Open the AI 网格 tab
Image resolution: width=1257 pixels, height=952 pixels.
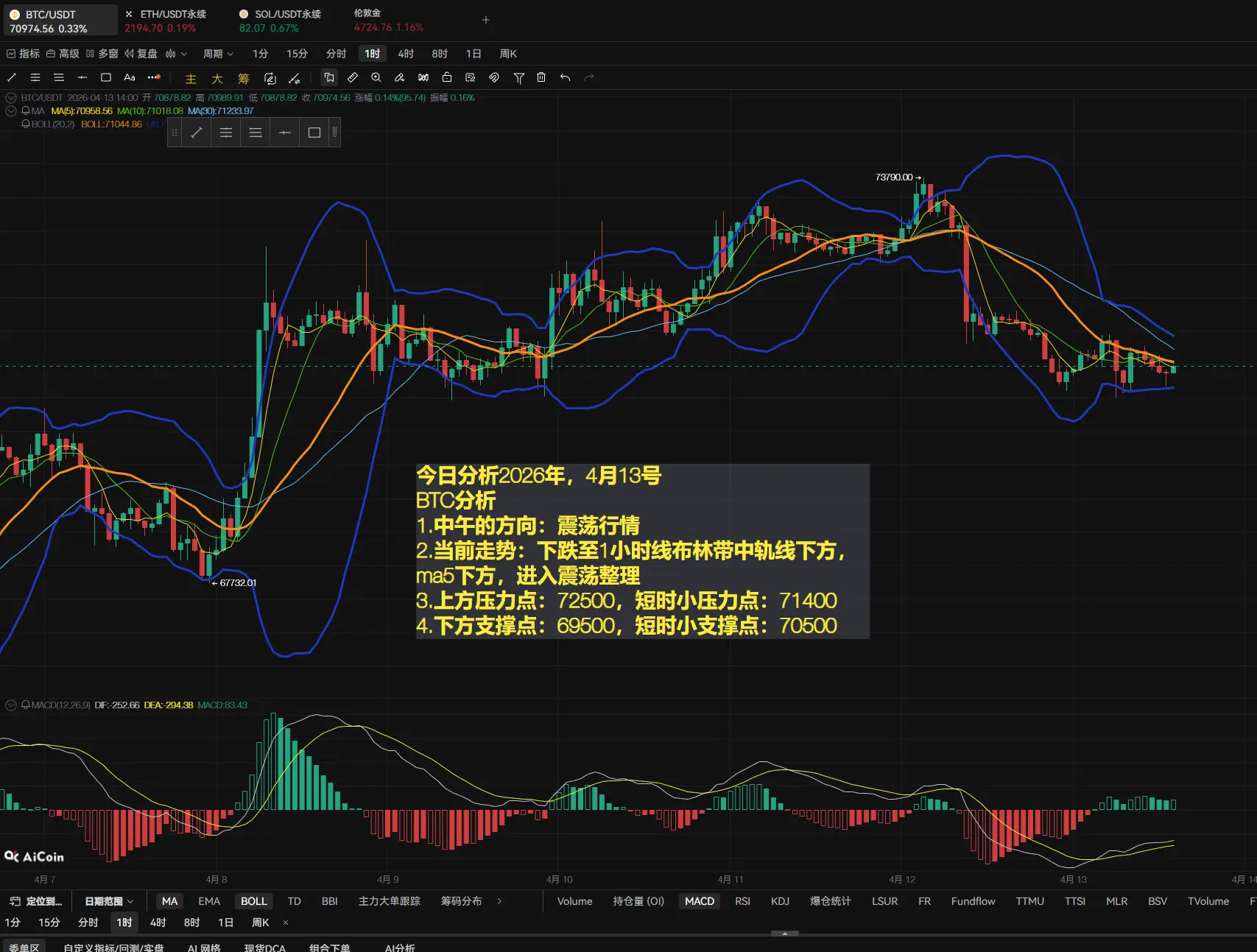(204, 947)
